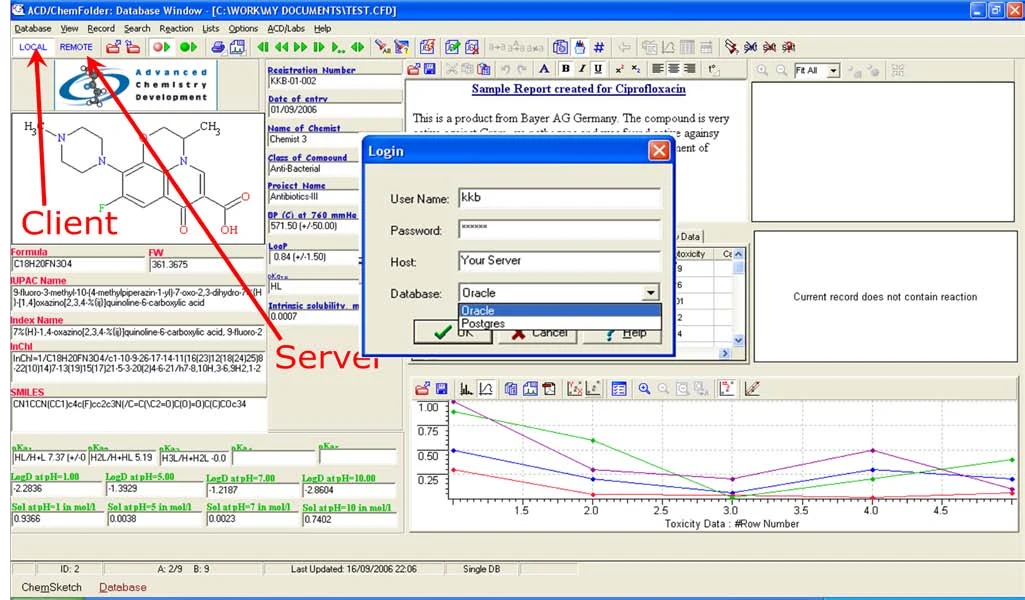Click the Print icon in main toolbar
Viewport: 1025px width, 600px height.
tap(218, 47)
